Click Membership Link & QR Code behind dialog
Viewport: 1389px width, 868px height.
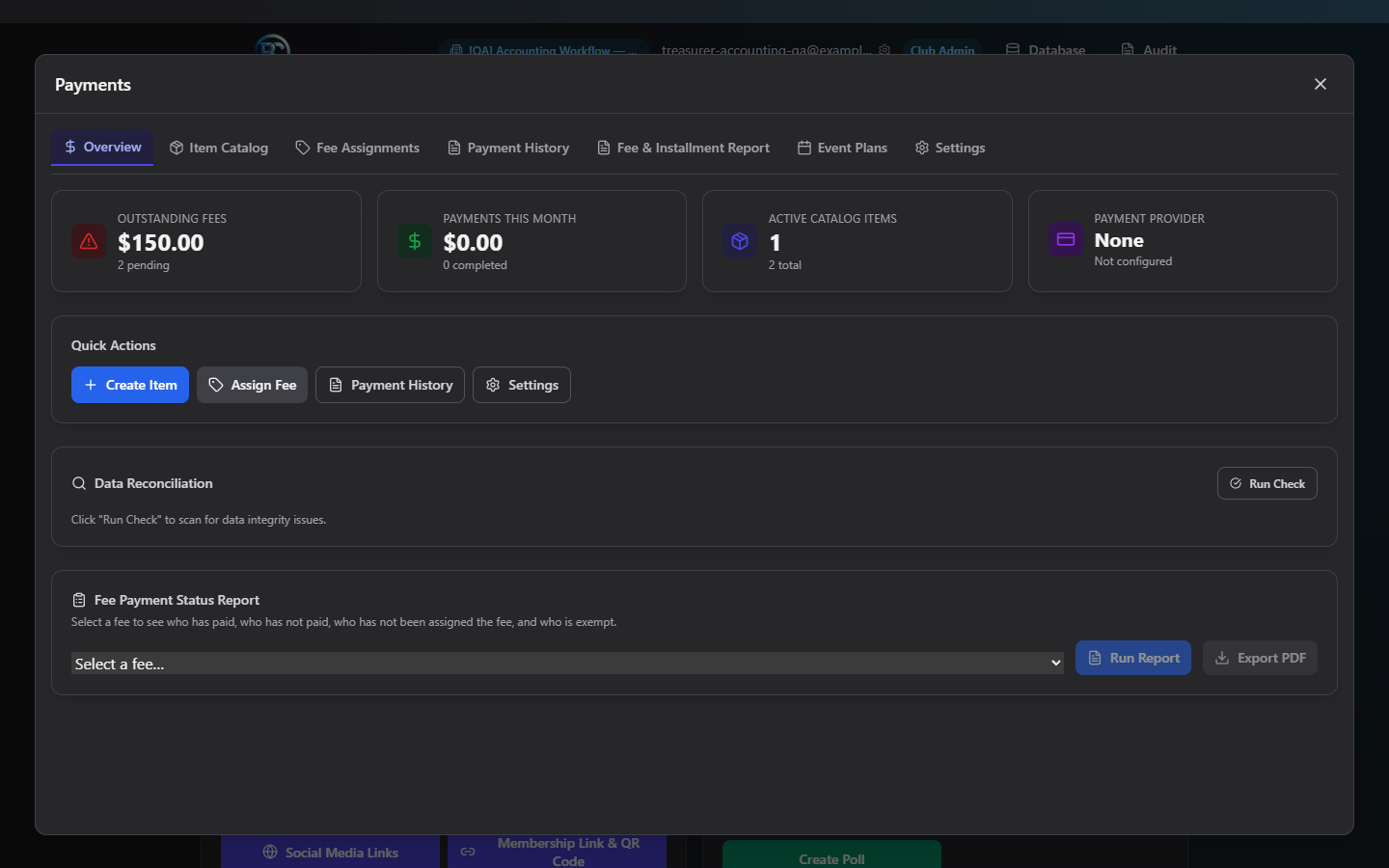557,852
